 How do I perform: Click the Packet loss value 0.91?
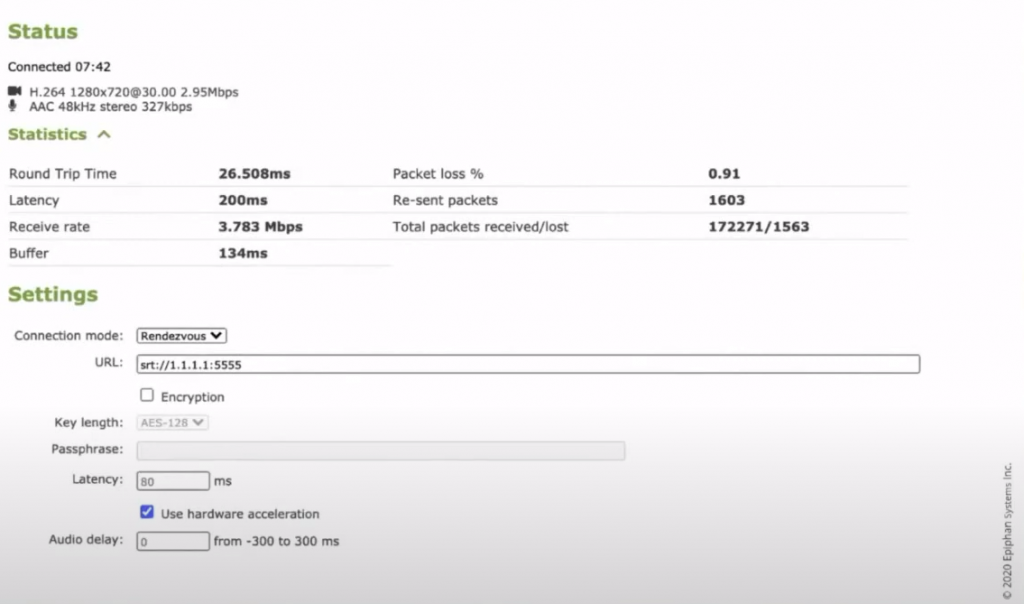tap(724, 174)
